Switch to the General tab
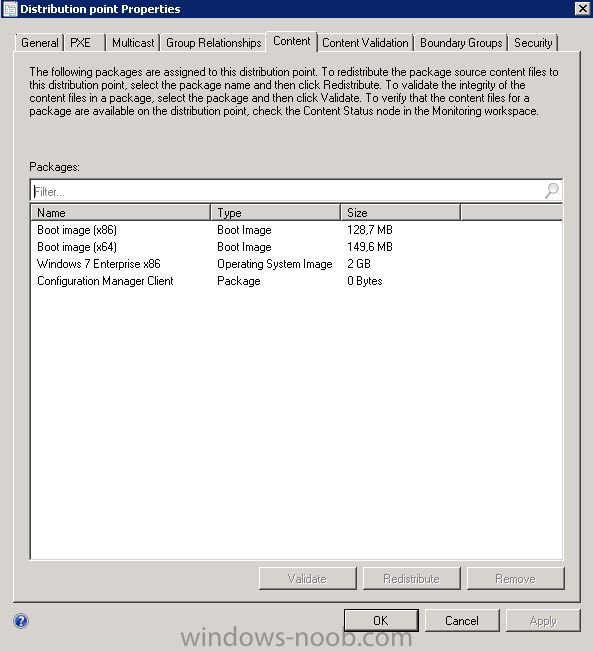 [x=40, y=43]
